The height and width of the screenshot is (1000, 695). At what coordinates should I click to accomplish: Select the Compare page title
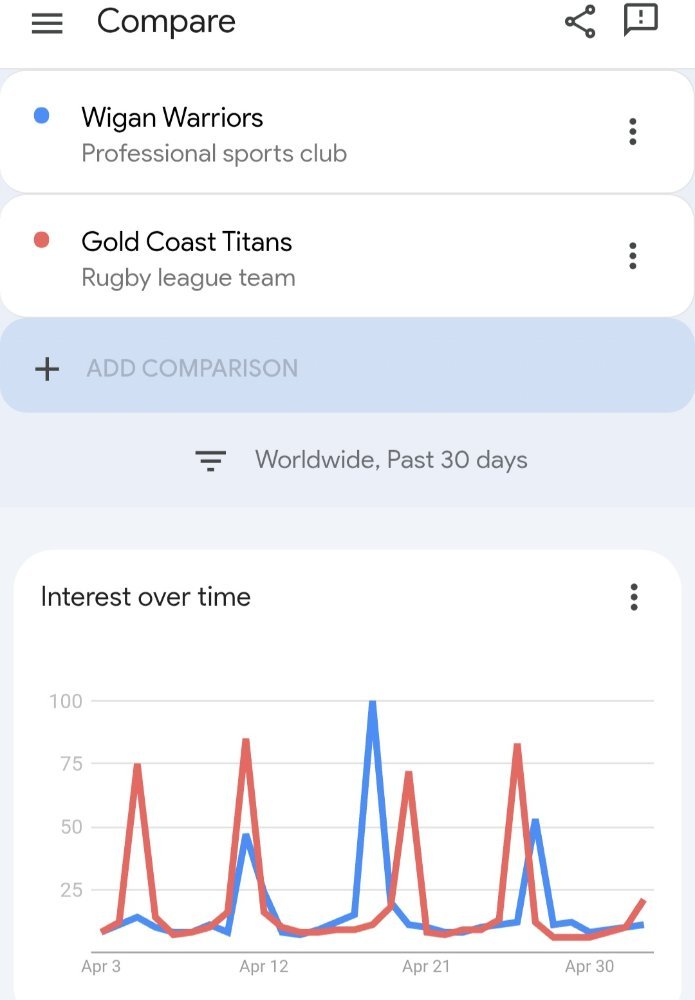(x=166, y=22)
